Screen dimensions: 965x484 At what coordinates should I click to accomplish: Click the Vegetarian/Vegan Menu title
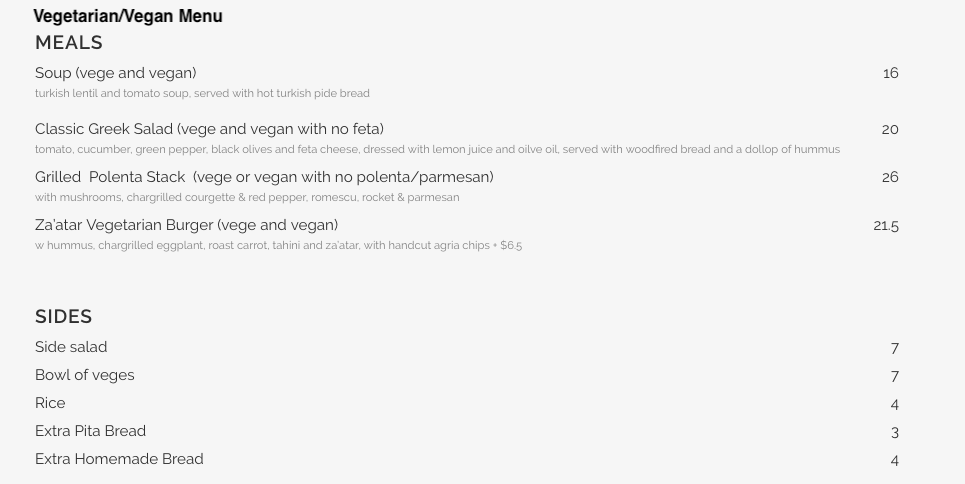point(128,16)
